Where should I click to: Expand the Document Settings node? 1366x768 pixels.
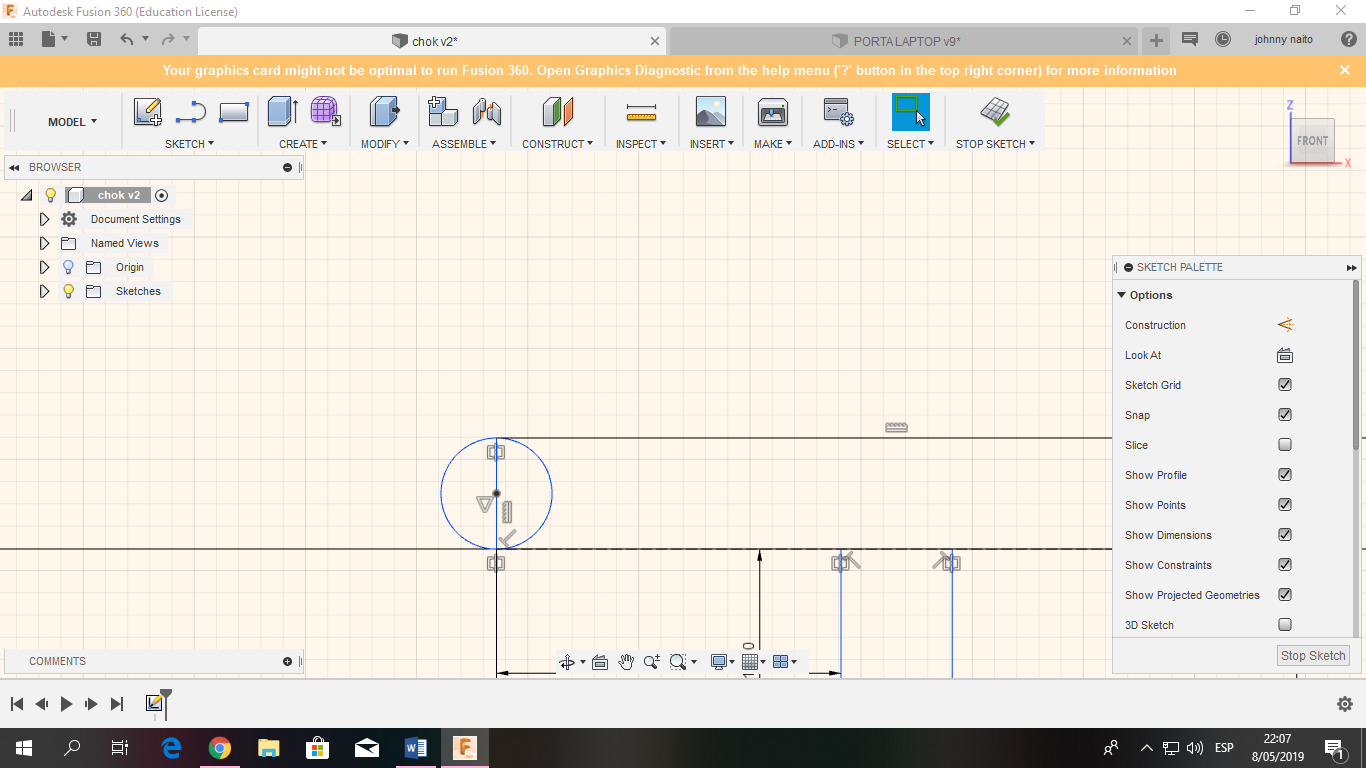click(x=44, y=219)
